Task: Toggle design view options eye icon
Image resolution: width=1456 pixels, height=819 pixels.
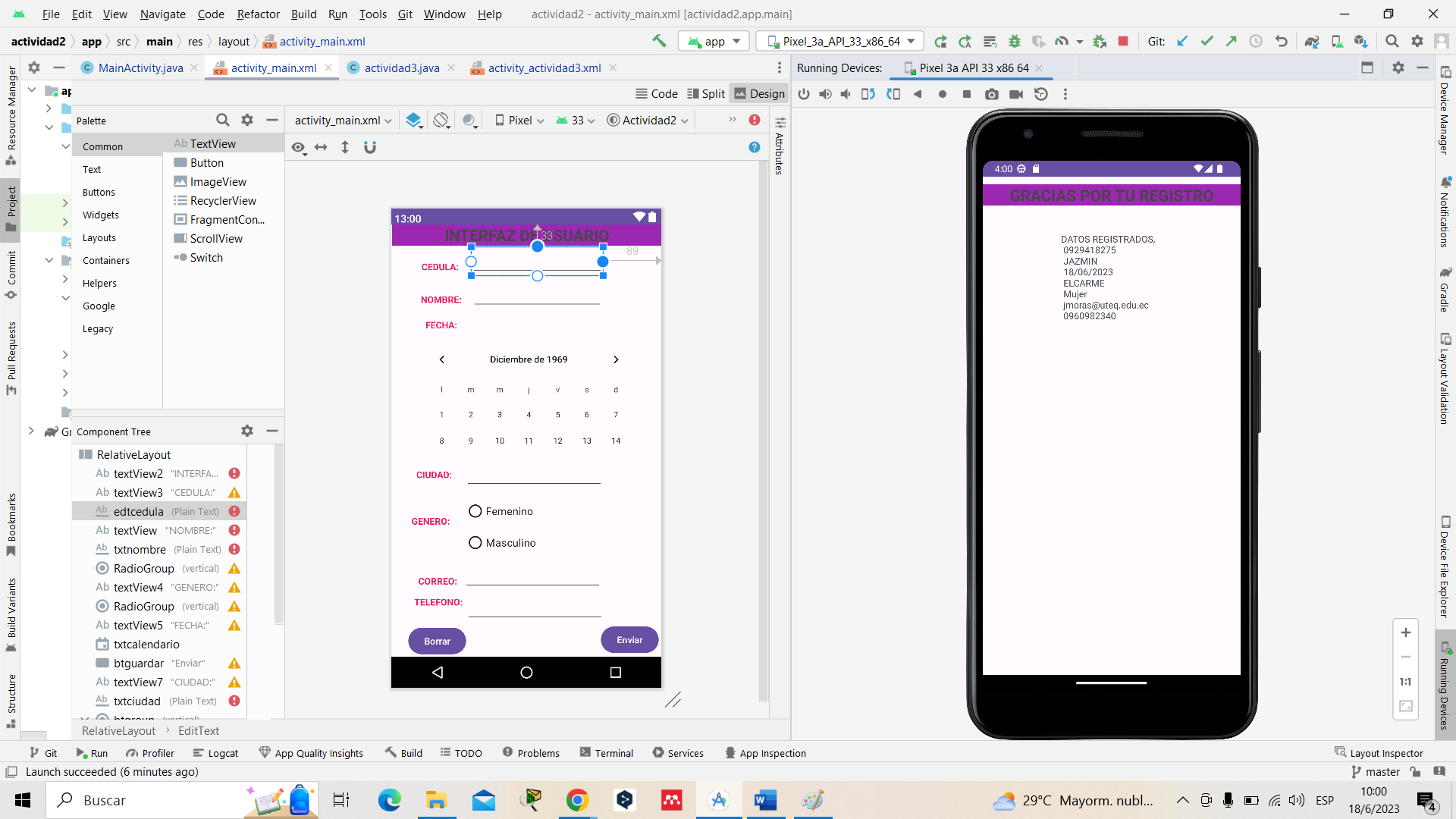Action: click(299, 147)
